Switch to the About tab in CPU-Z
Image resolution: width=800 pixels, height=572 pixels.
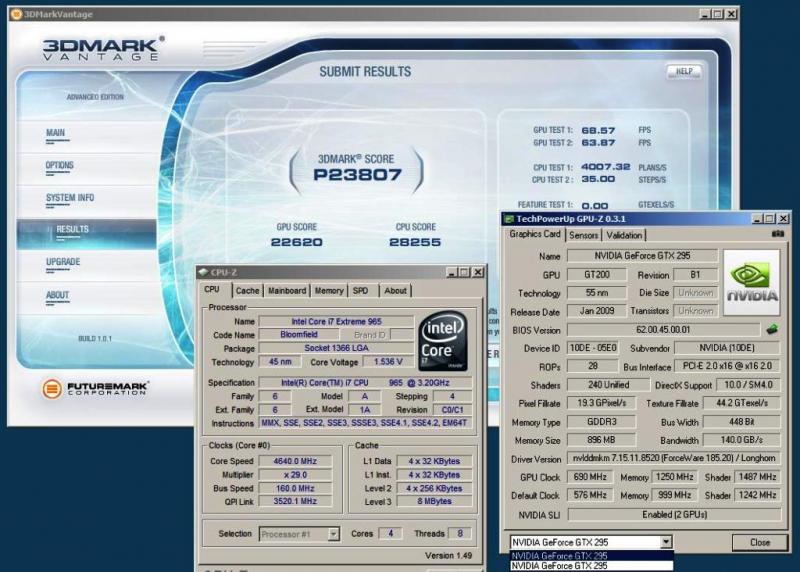coord(395,291)
